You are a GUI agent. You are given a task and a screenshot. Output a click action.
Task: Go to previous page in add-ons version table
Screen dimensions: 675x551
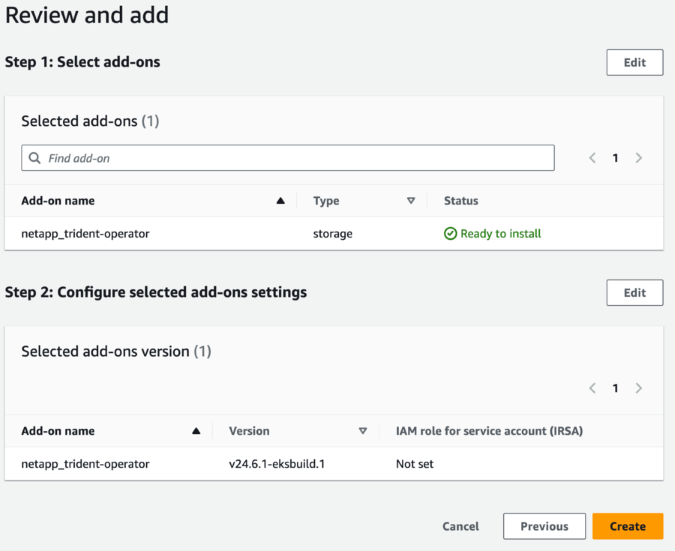click(592, 388)
